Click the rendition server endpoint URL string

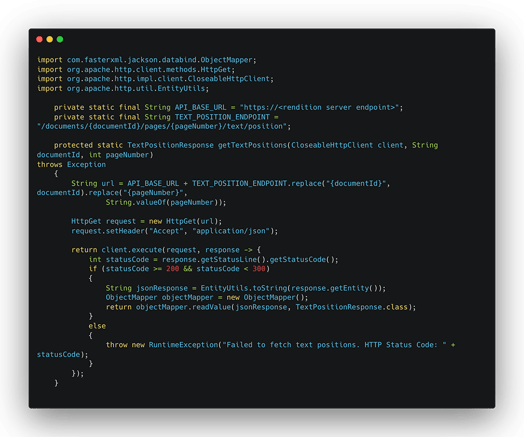321,107
